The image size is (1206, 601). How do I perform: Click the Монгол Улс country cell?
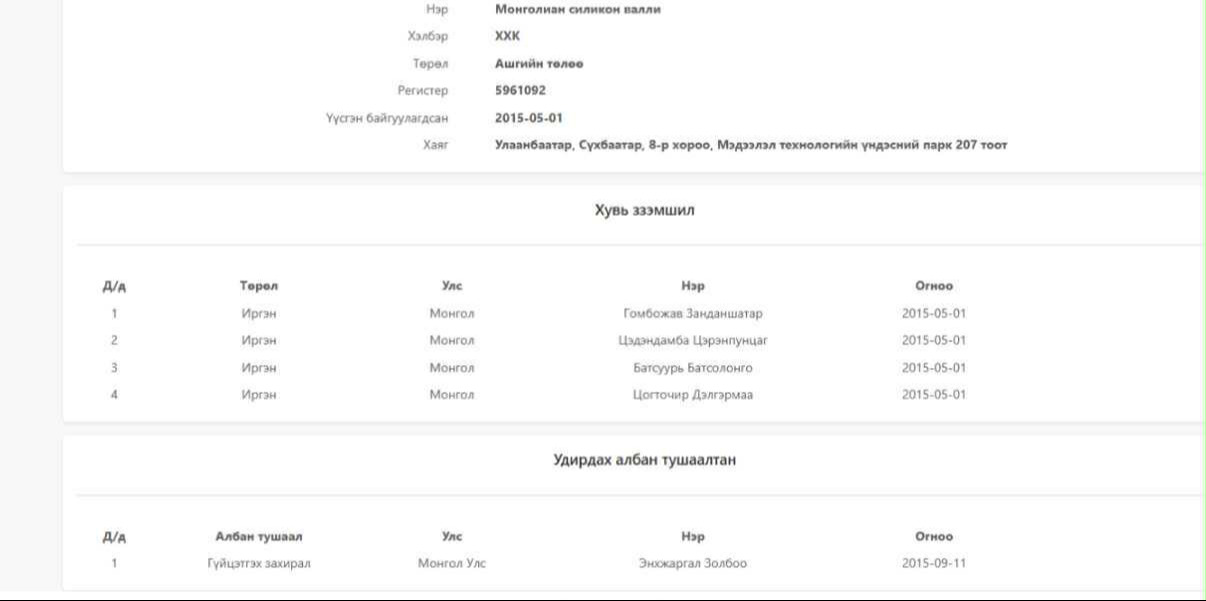(452, 563)
